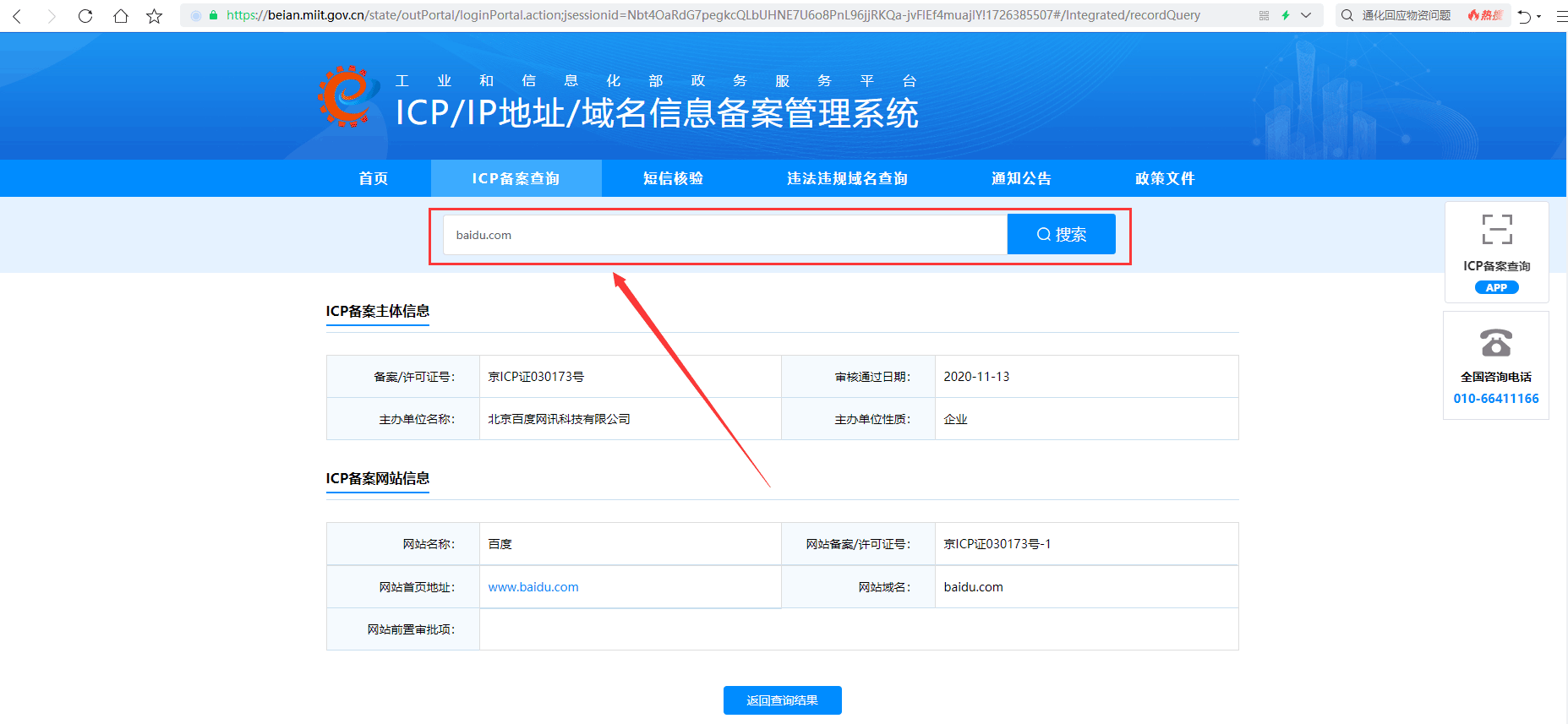Image resolution: width=1568 pixels, height=724 pixels.
Task: Open the browser home icon
Action: point(121,16)
